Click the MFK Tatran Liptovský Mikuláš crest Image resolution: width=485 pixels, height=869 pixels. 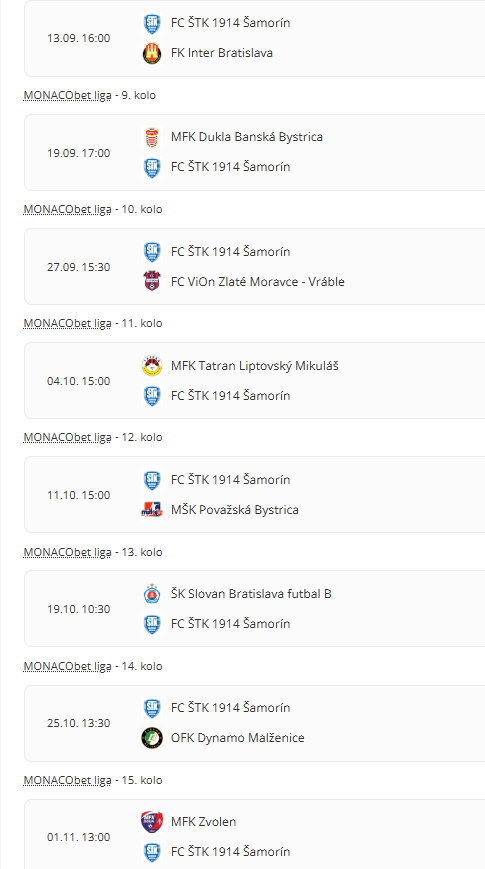pyautogui.click(x=152, y=366)
